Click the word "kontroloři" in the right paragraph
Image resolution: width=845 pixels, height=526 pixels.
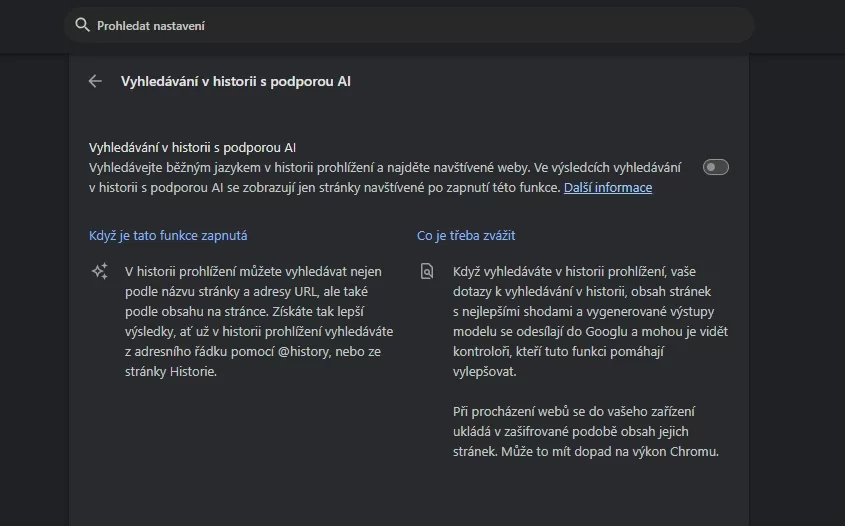[486, 351]
